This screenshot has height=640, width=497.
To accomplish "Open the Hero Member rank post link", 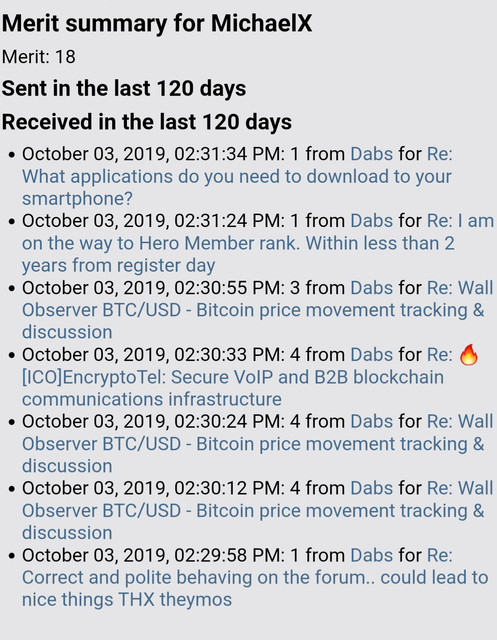I will pyautogui.click(x=258, y=243).
